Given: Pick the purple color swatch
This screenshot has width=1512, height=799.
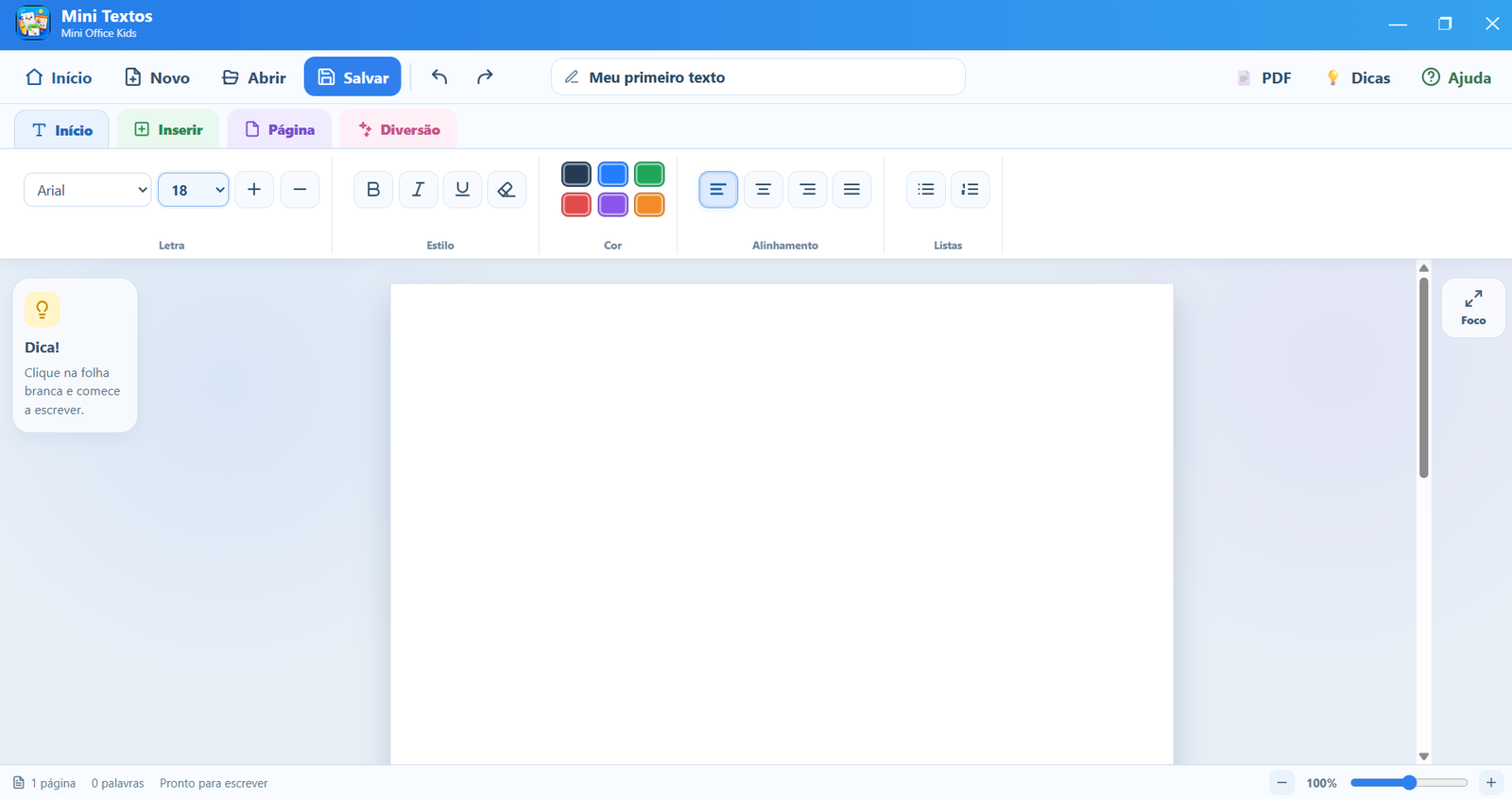Looking at the screenshot, I should (613, 205).
